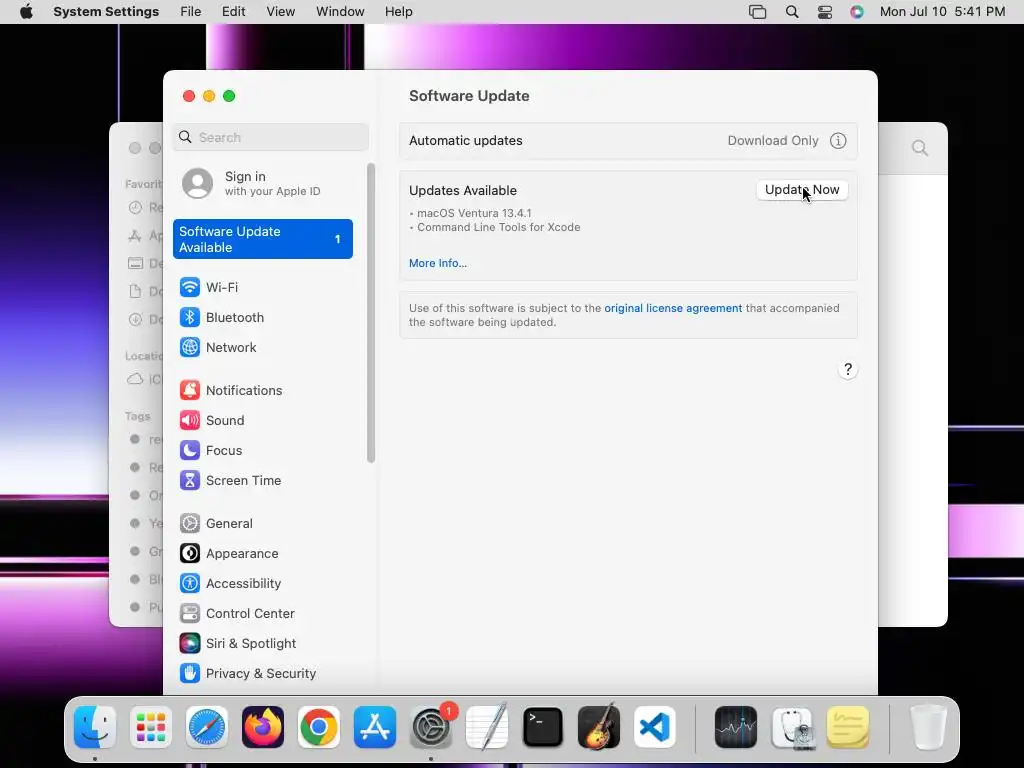This screenshot has width=1024, height=768.
Task: Open Finder from the Dock
Action: [x=95, y=727]
